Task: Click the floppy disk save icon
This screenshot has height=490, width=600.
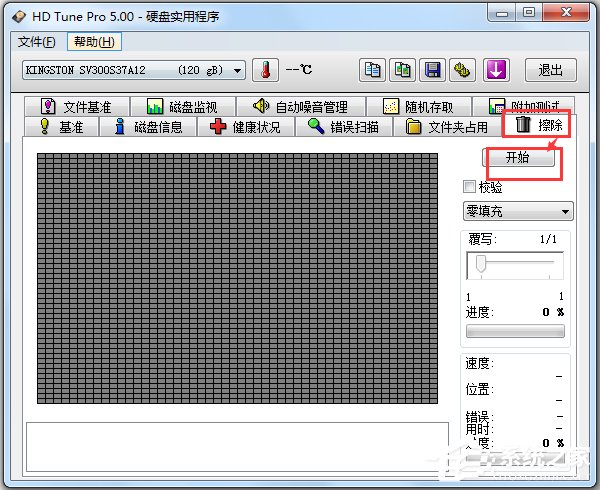Action: click(433, 70)
